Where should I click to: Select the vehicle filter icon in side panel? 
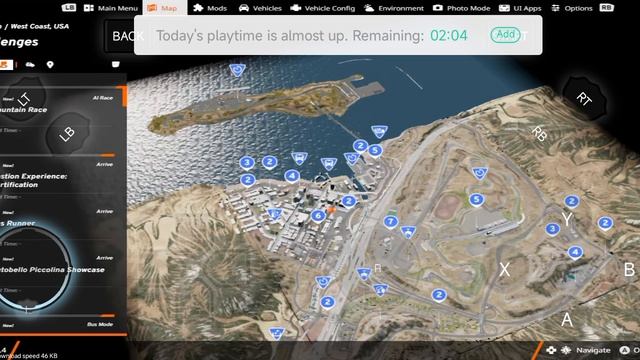pos(30,64)
